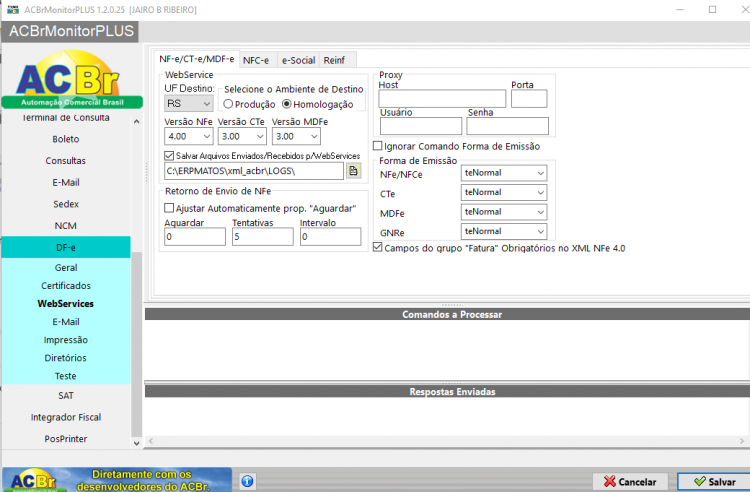Check Ignorar Comando Forma de Emissão
Screen dimensions: 750x492
coord(377,146)
